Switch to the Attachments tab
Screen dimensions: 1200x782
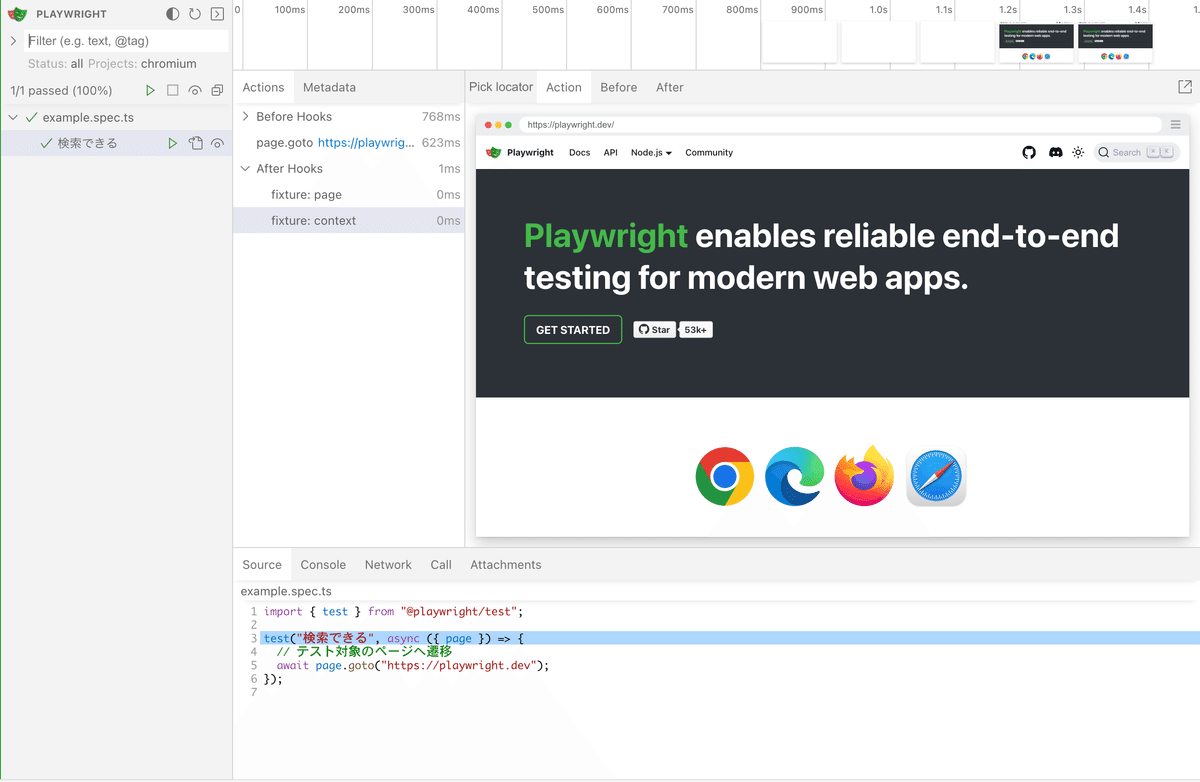506,565
